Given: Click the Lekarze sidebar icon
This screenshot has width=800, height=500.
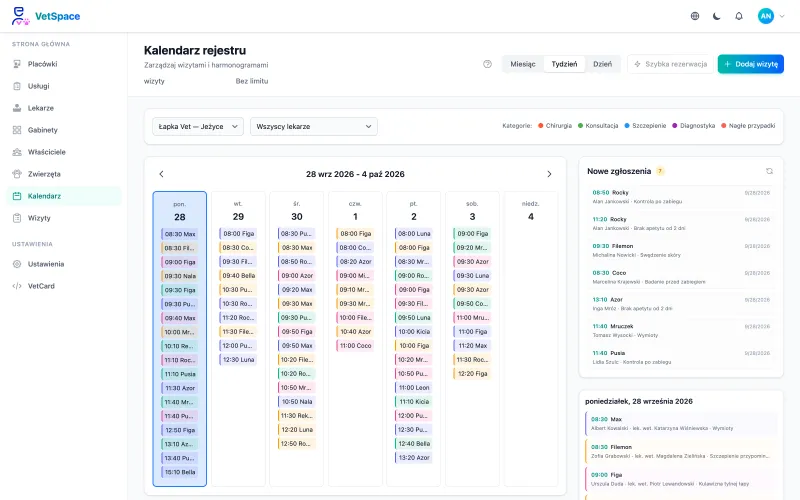Looking at the screenshot, I should click(17, 108).
